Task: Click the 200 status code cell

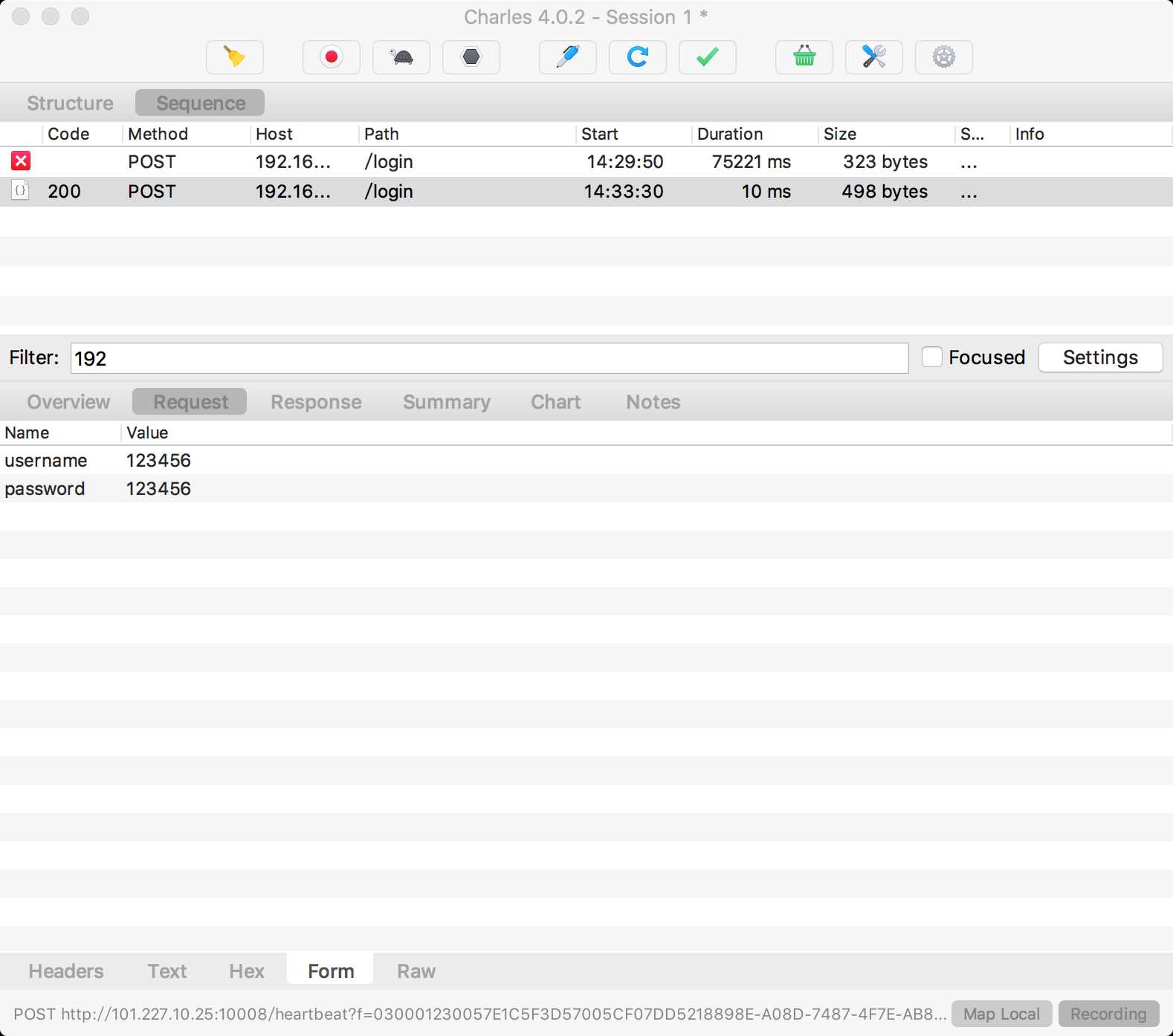Action: coord(64,191)
